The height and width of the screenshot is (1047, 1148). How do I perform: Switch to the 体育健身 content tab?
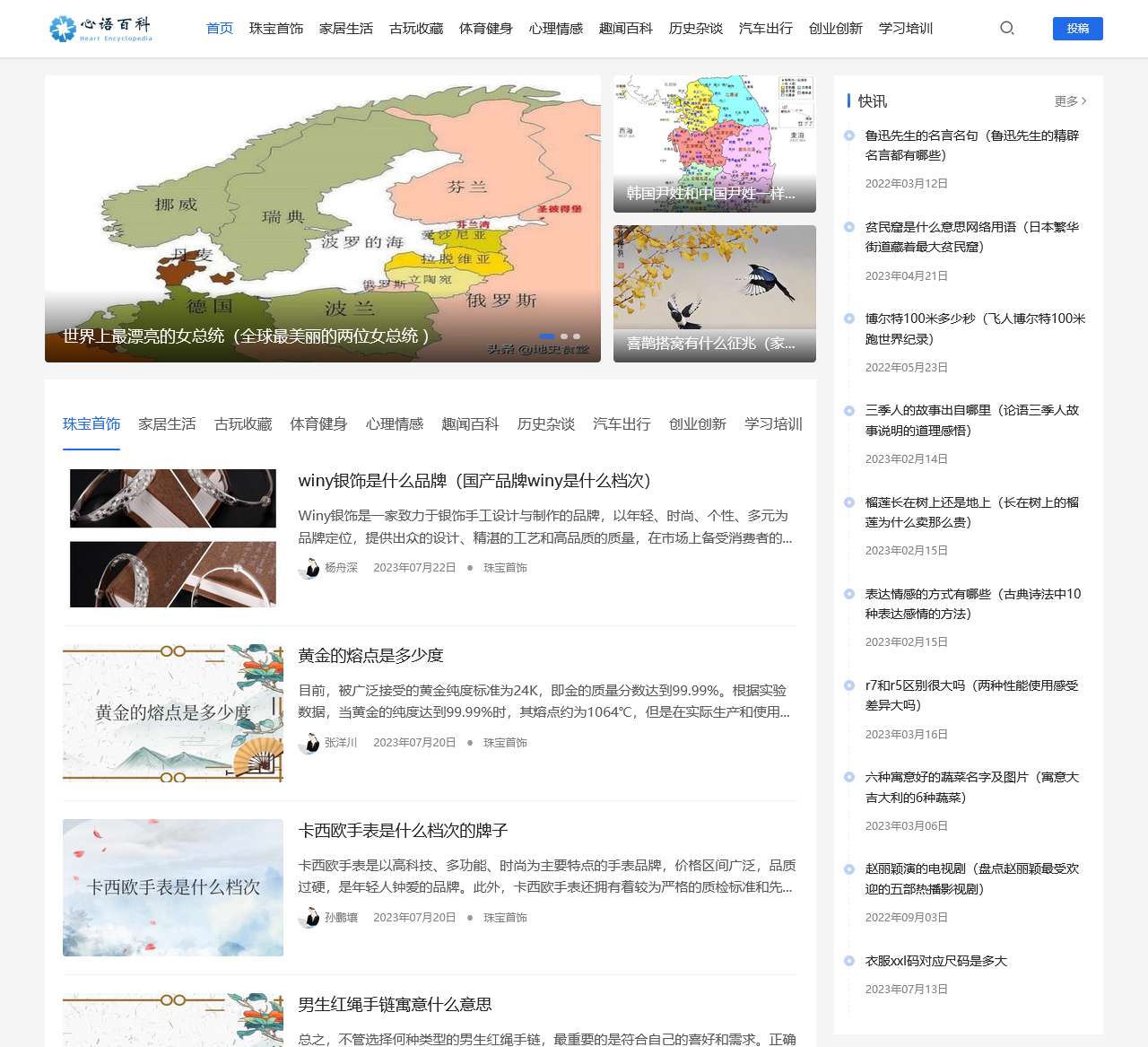point(318,424)
